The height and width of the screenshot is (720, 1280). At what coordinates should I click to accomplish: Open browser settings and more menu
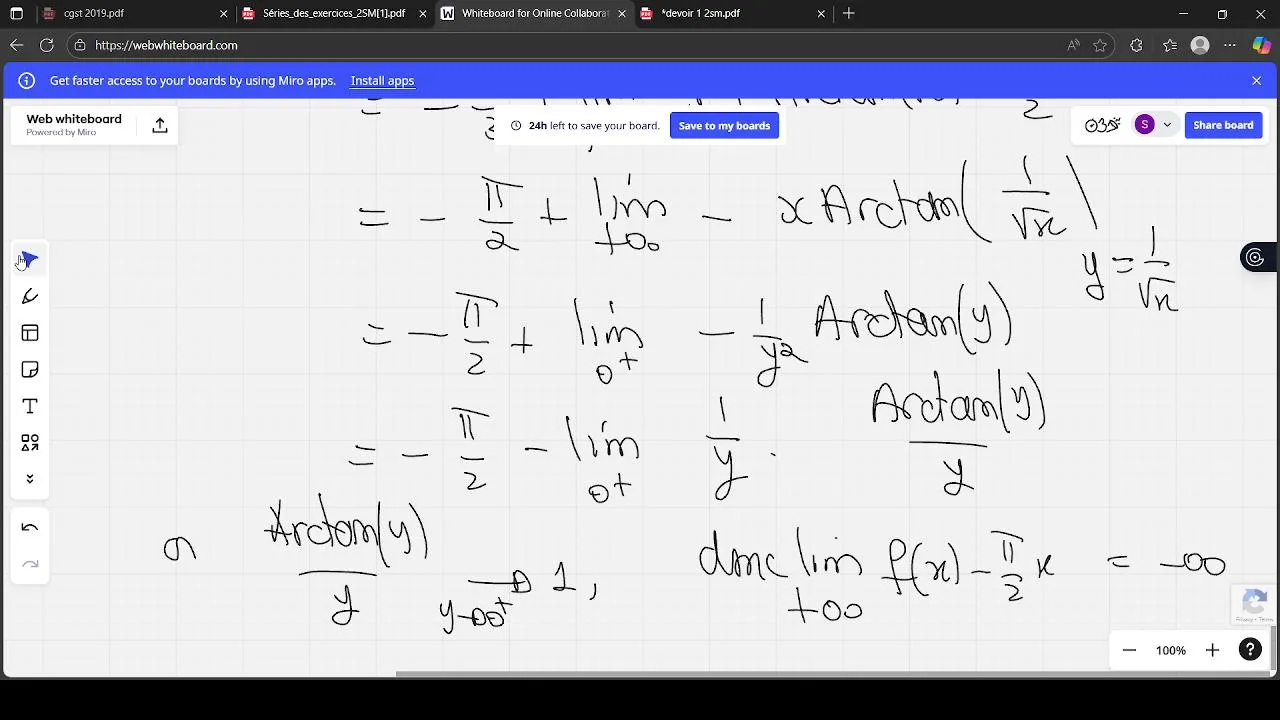tap(1230, 45)
